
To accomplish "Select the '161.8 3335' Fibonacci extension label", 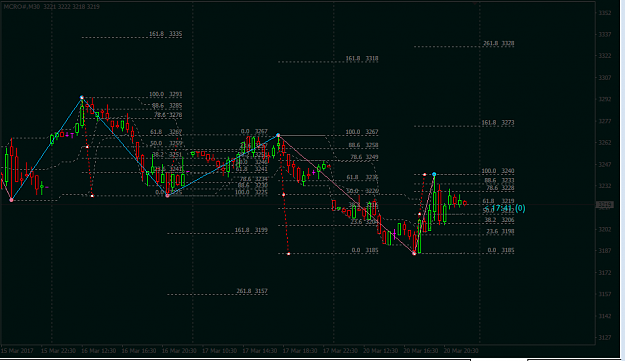I will point(165,34).
